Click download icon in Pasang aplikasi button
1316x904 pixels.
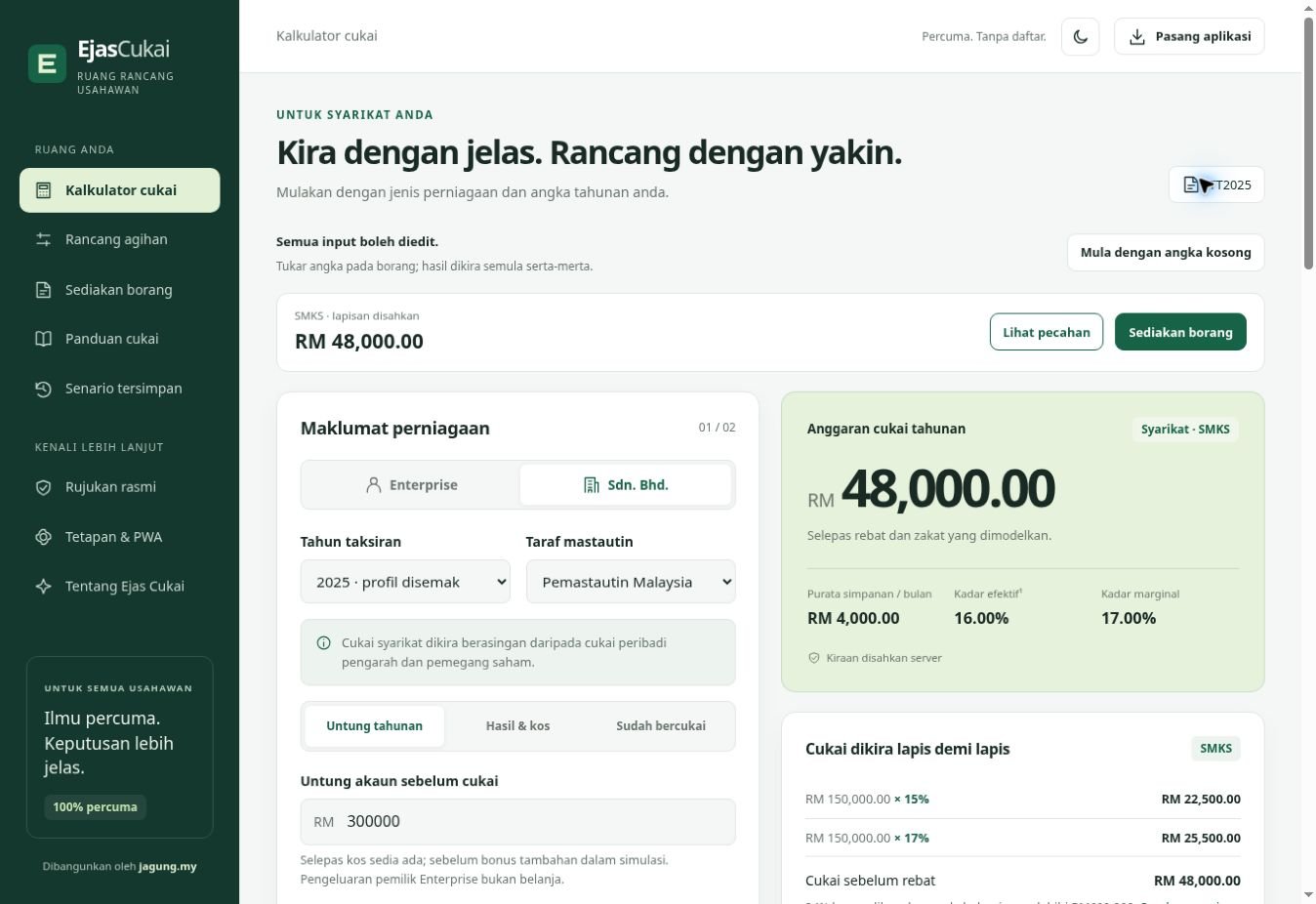coord(1137,36)
